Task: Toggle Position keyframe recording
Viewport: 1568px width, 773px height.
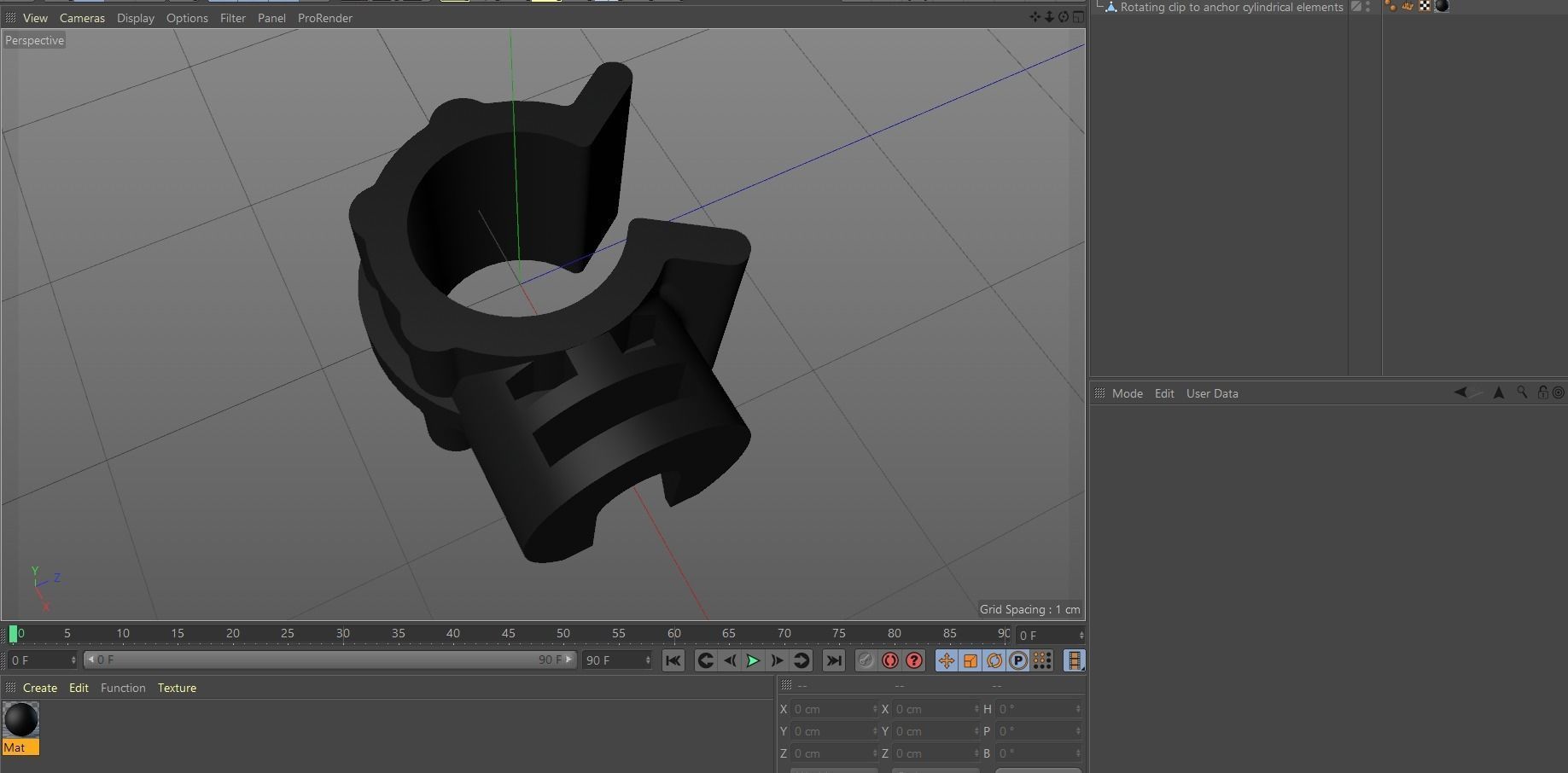Action: pyautogui.click(x=947, y=660)
